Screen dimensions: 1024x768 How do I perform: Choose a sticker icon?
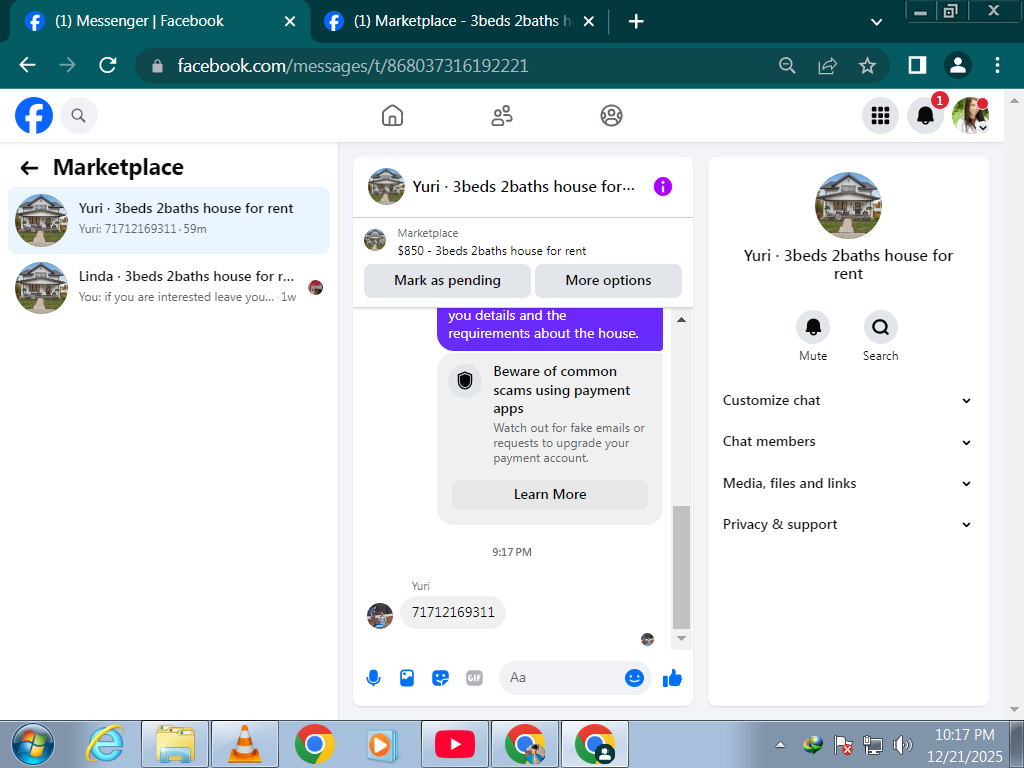pyautogui.click(x=441, y=678)
